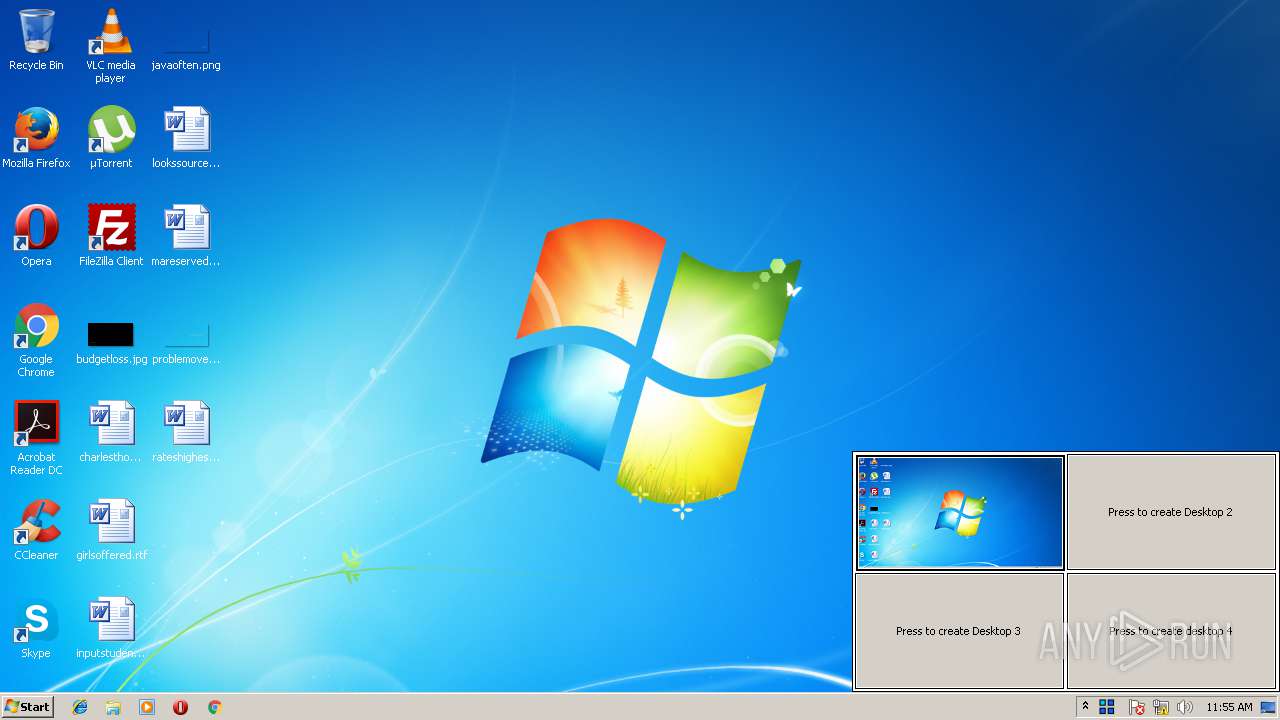Expand hidden tray icons arrow
The height and width of the screenshot is (720, 1280).
pyautogui.click(x=1085, y=706)
